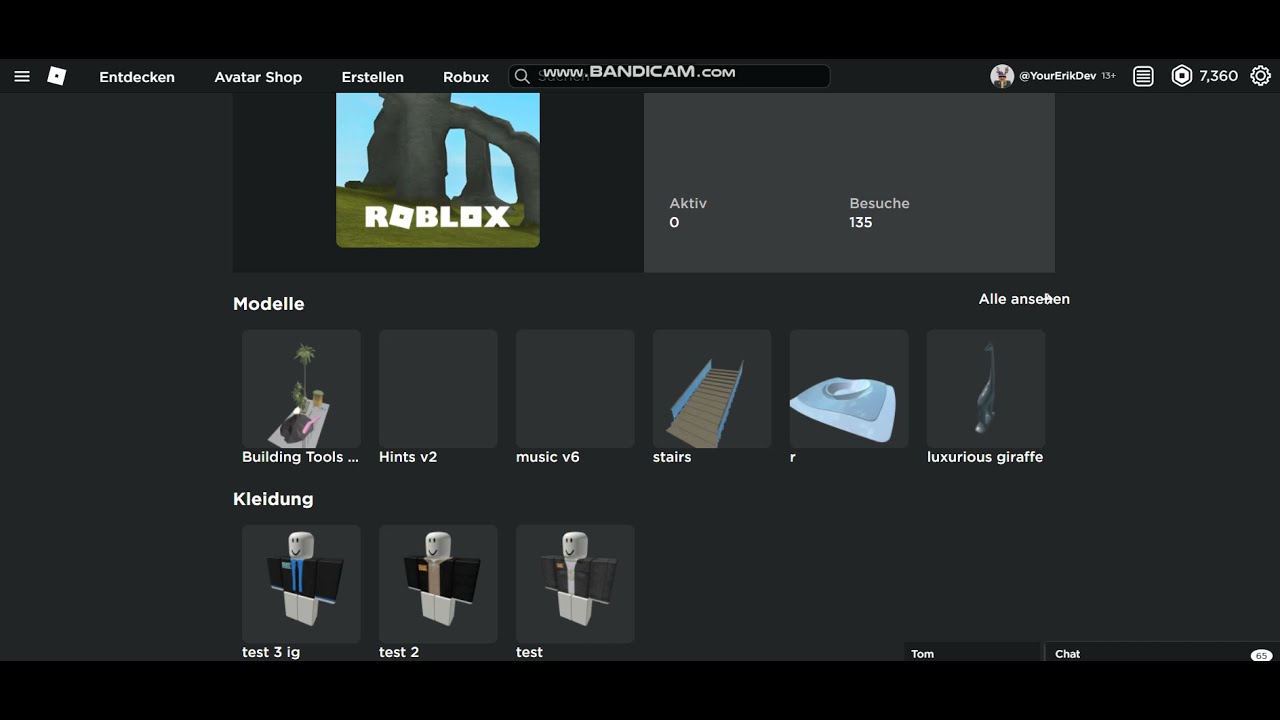Open the Robux balance icon
The height and width of the screenshot is (720, 1280).
pos(1182,76)
